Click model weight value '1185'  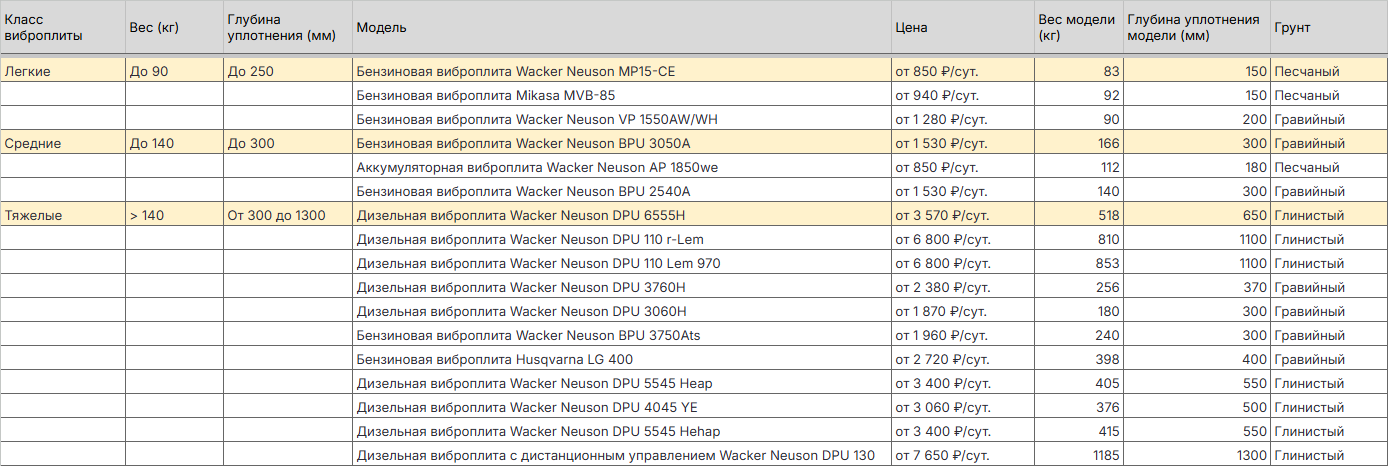pyautogui.click(x=1079, y=456)
